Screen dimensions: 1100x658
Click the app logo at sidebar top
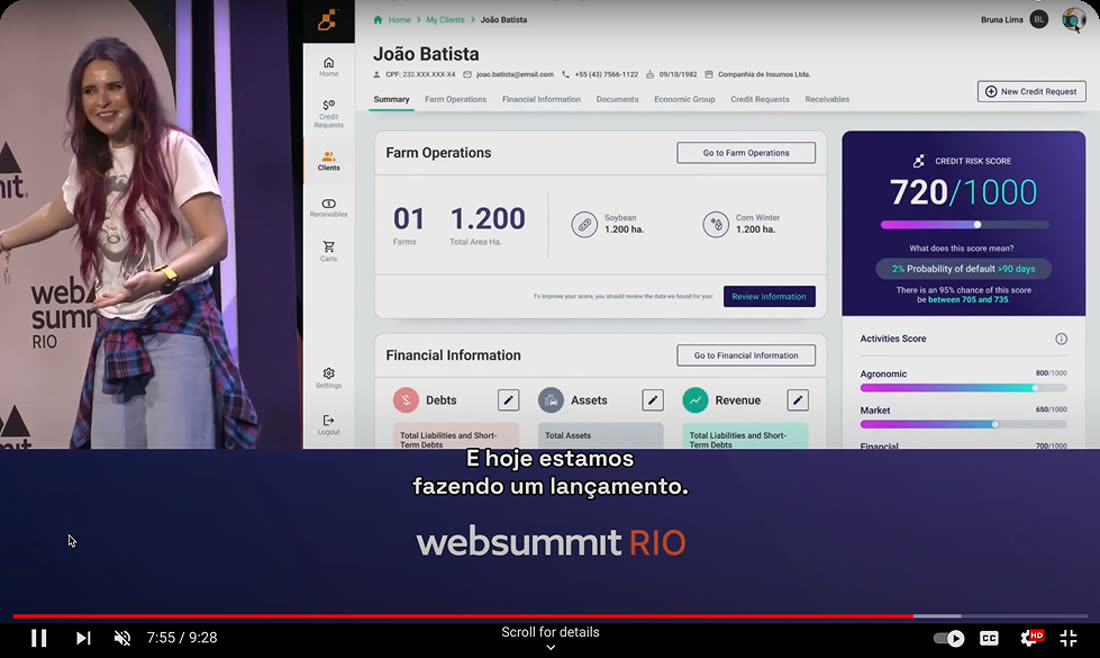pos(328,20)
